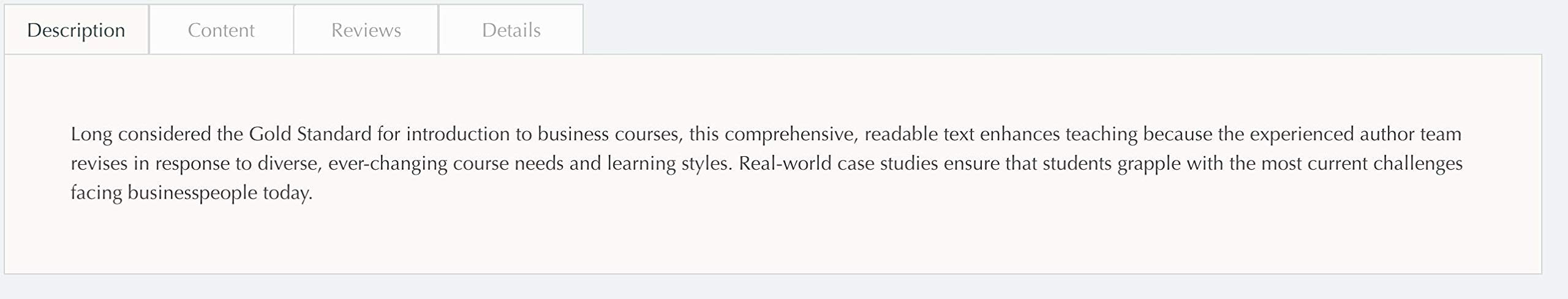Click the word "ever-changing" in the description
The image size is (1568, 299).
(388, 164)
